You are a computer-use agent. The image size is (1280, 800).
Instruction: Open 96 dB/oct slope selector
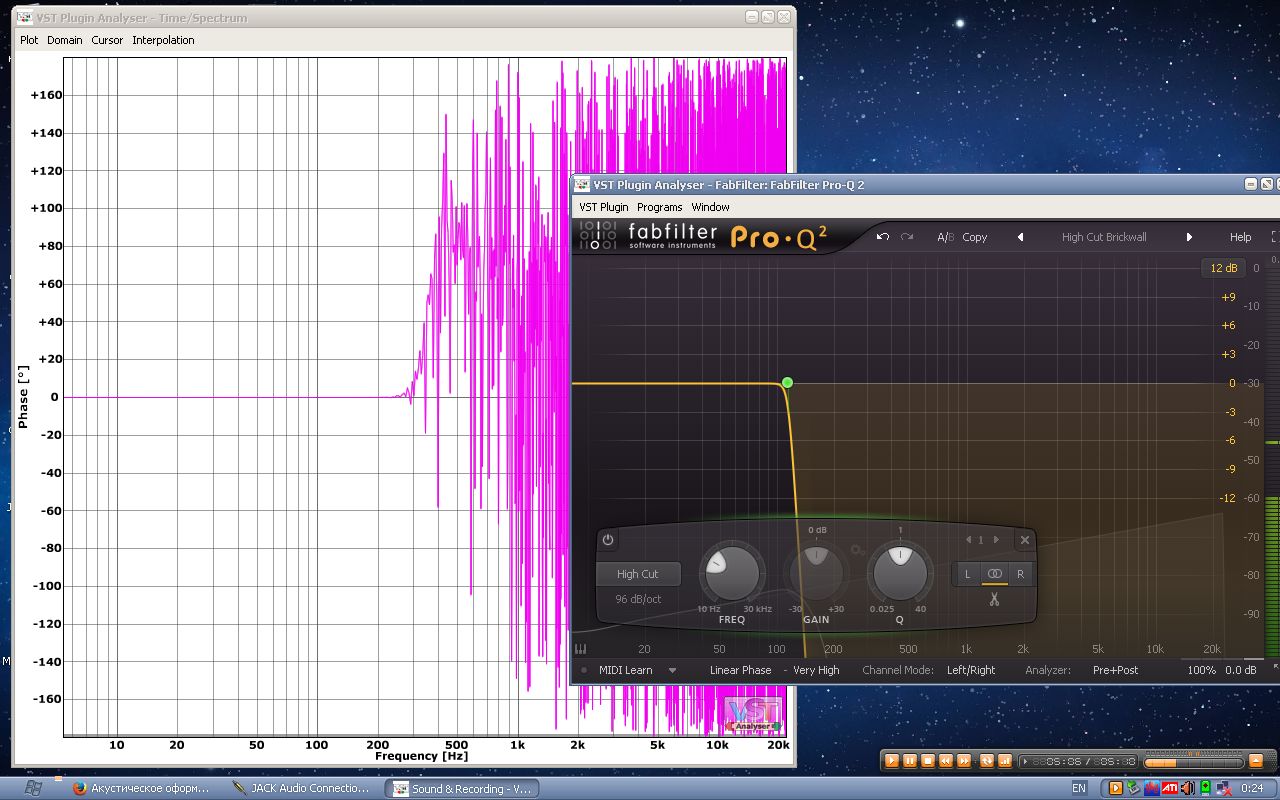click(638, 599)
